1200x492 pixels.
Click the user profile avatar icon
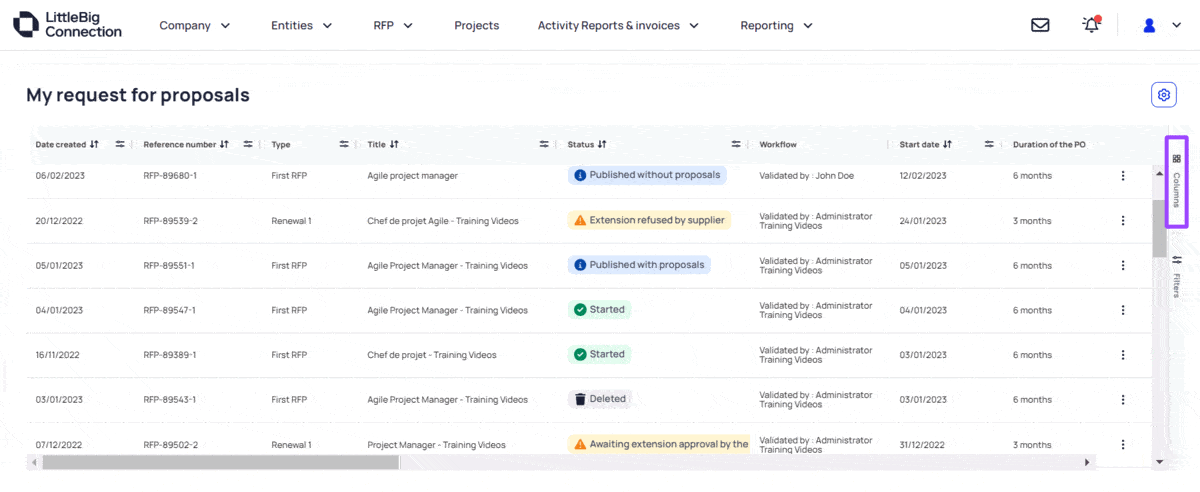(1149, 26)
